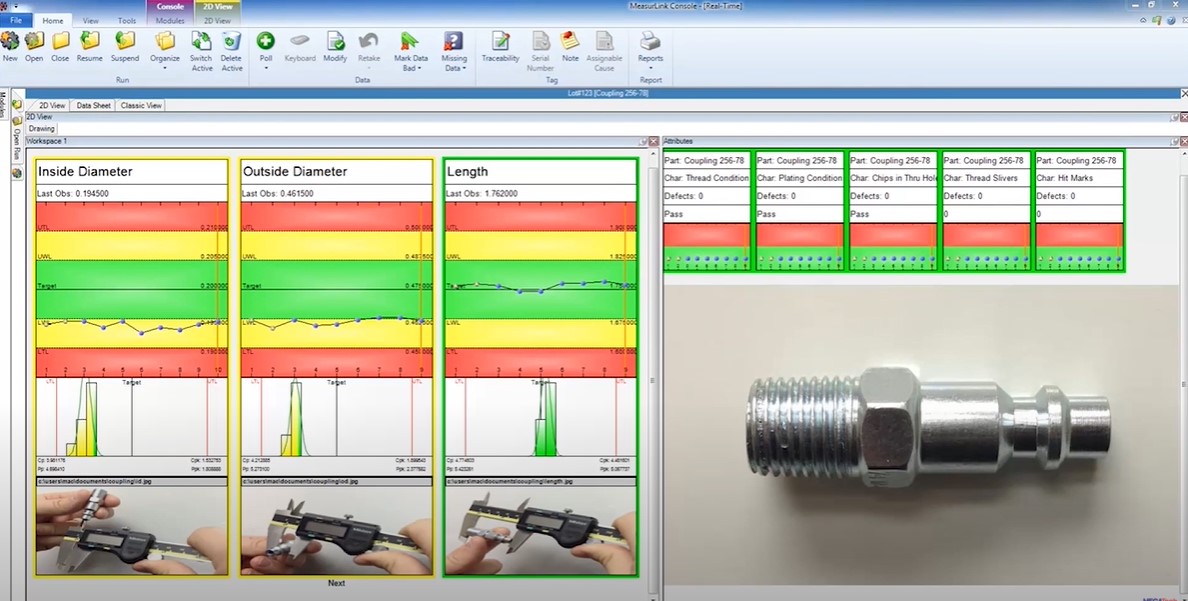Image resolution: width=1188 pixels, height=601 pixels.
Task: Click the Inside Diameter caliper photo
Action: (132, 531)
